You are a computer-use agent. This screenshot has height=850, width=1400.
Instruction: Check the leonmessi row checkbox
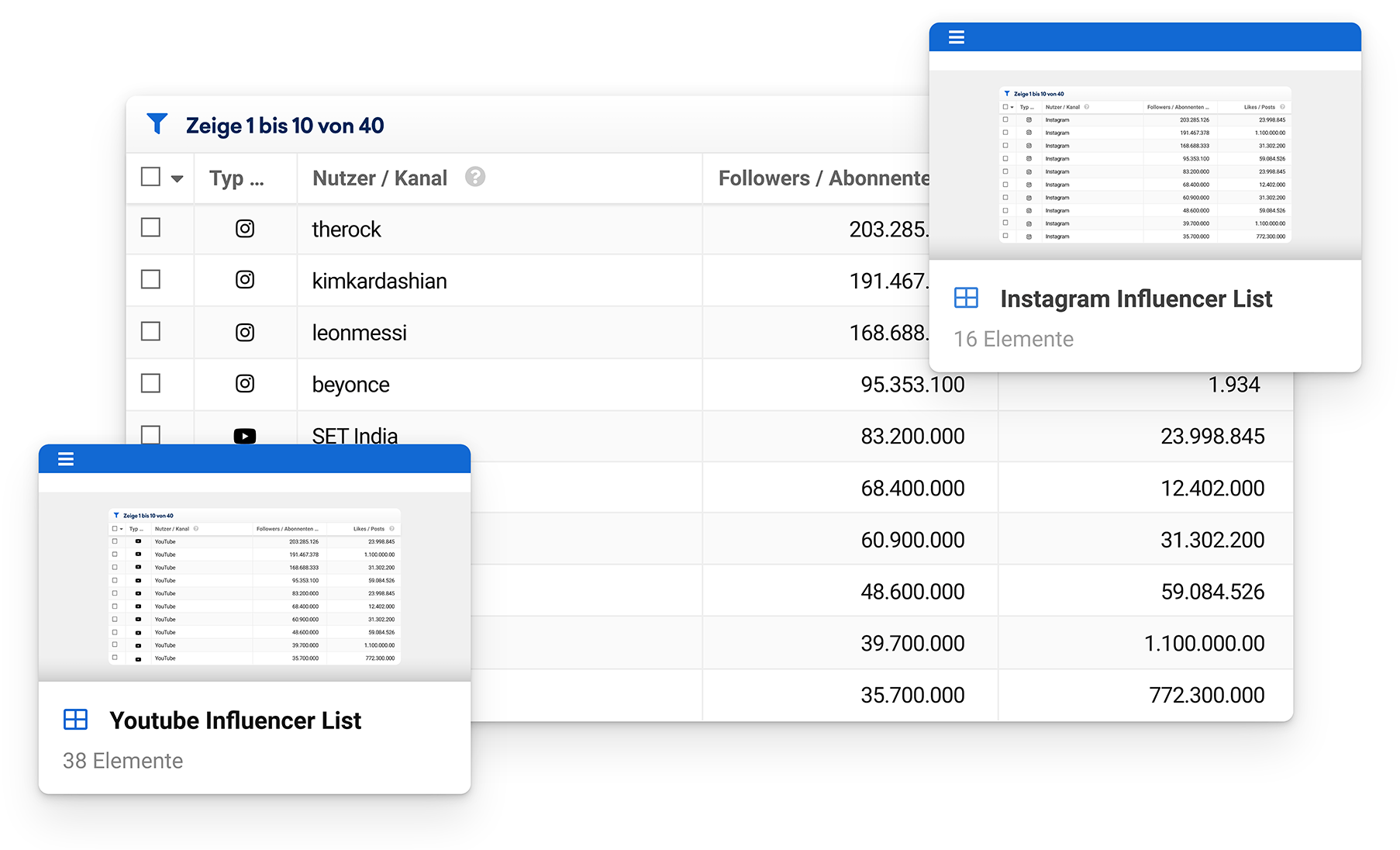pos(150,331)
